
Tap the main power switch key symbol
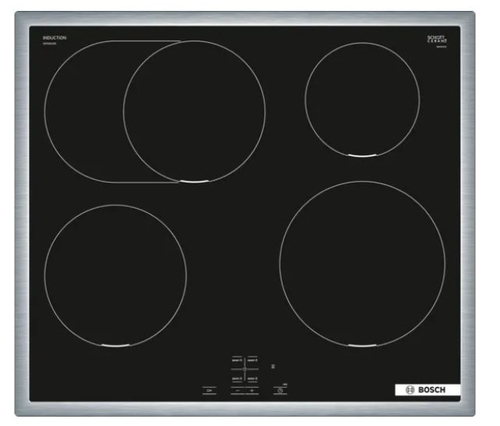point(209,390)
